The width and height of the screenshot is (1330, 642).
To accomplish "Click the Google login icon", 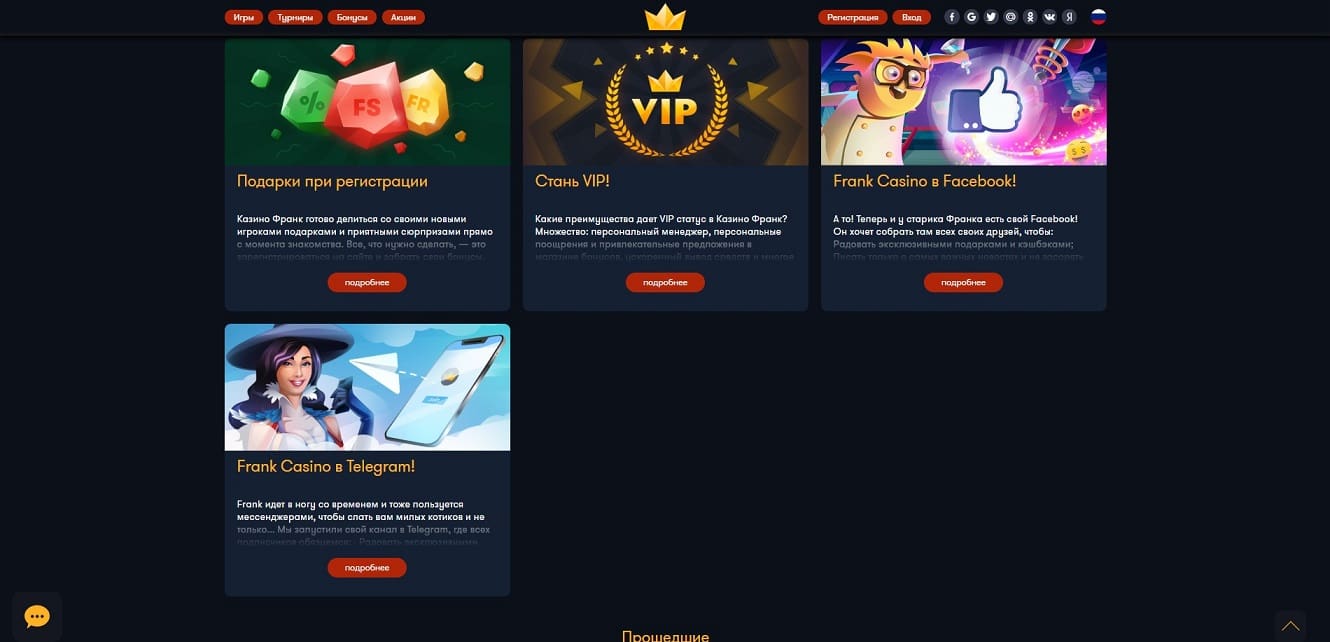I will point(971,17).
